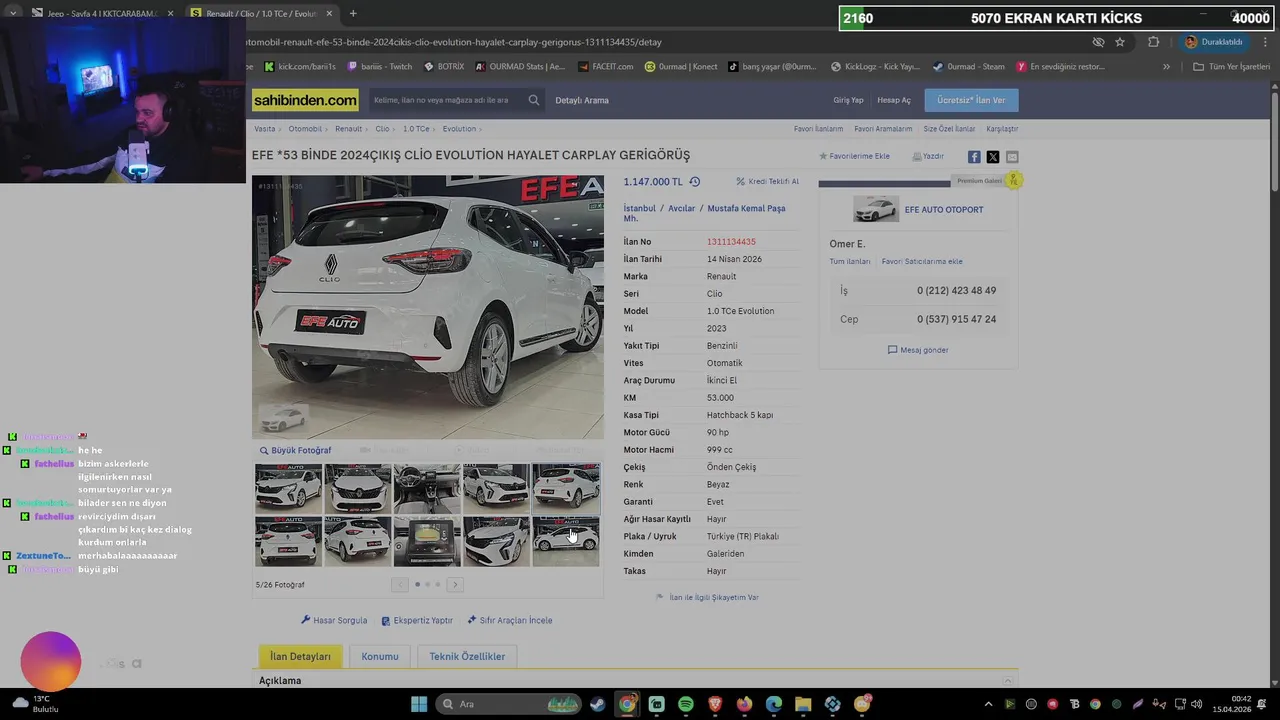
Task: Focus the sahibinden search input field
Action: 446,100
